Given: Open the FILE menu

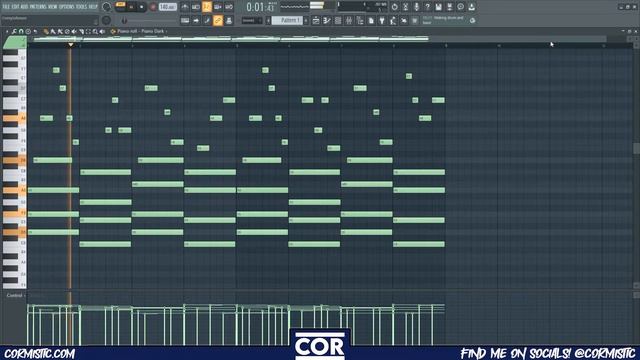Looking at the screenshot, I should 6,7.
